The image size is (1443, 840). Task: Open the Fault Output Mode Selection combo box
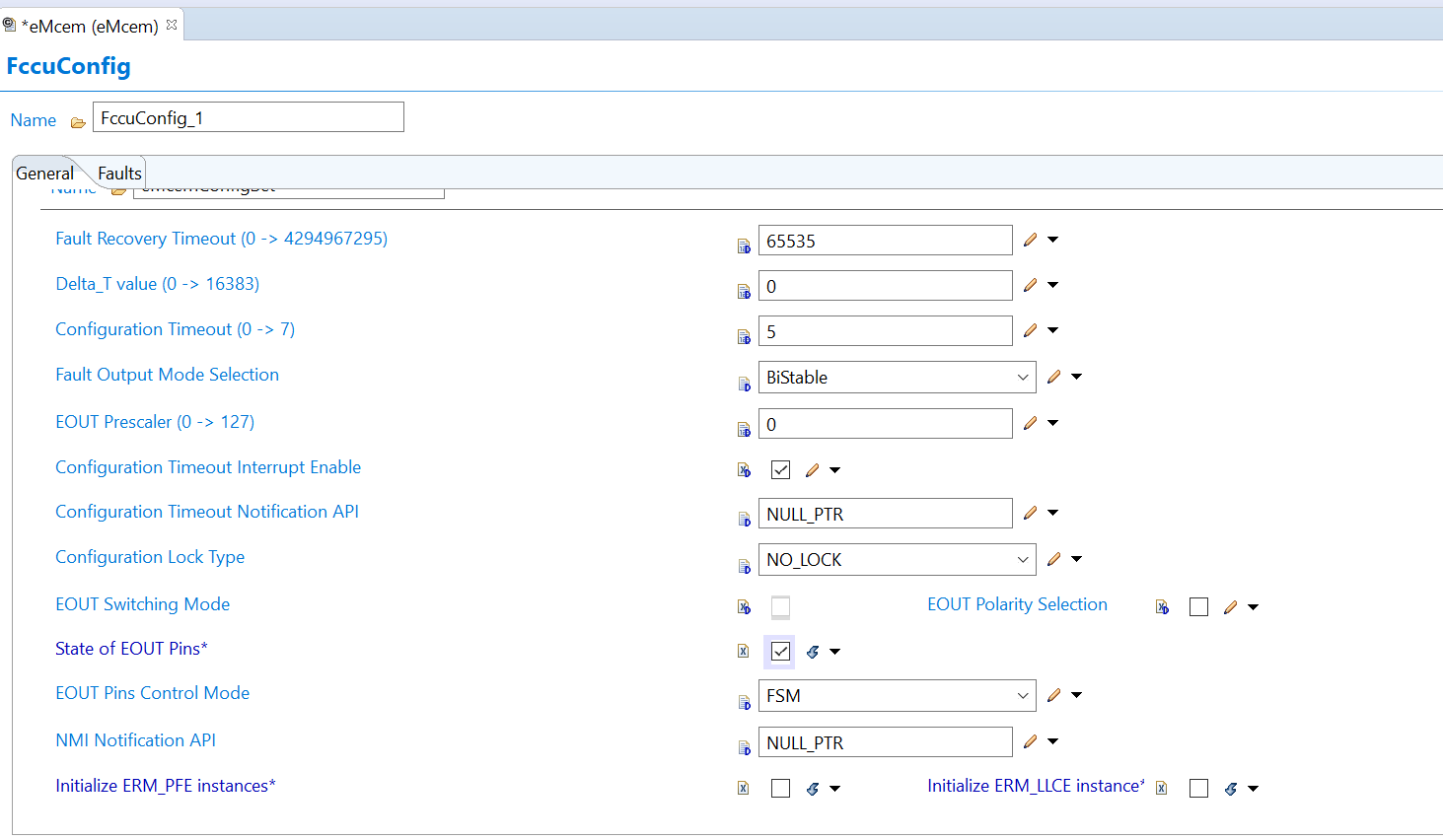[898, 378]
